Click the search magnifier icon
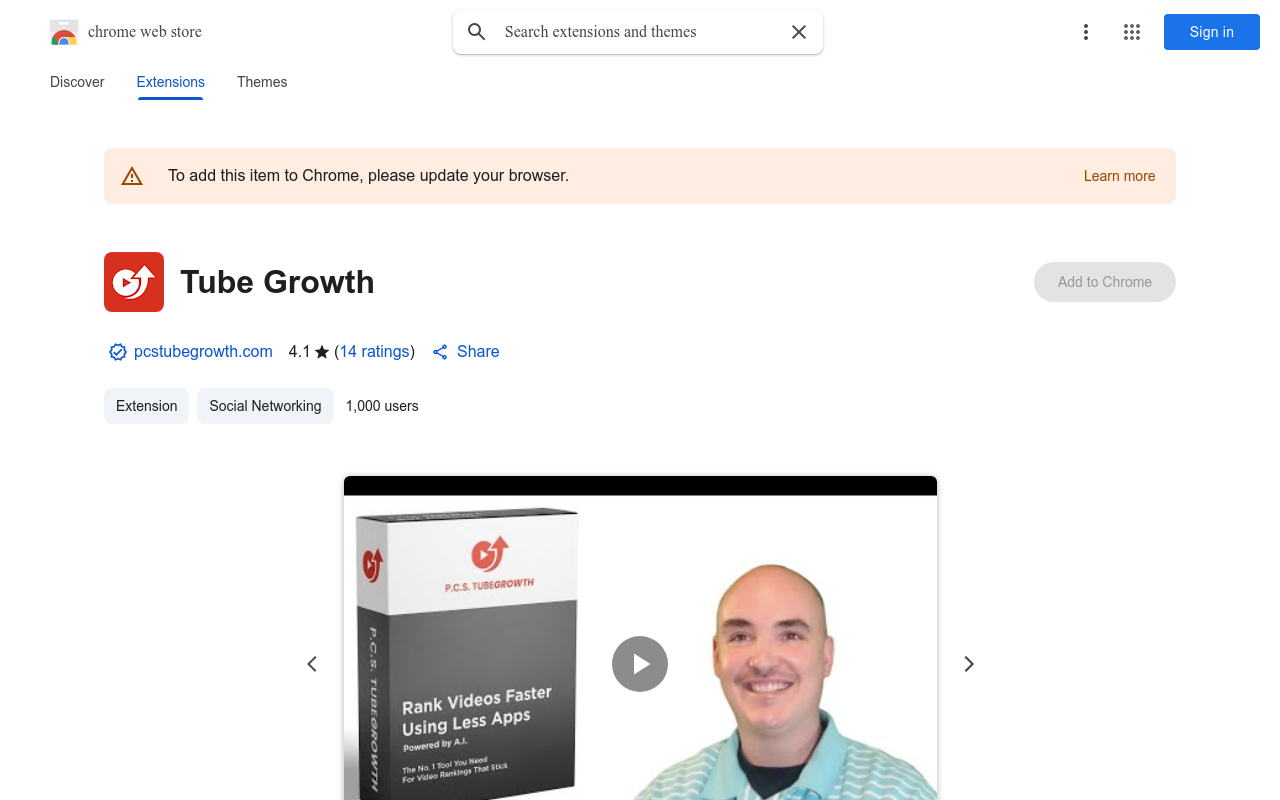 pyautogui.click(x=477, y=32)
